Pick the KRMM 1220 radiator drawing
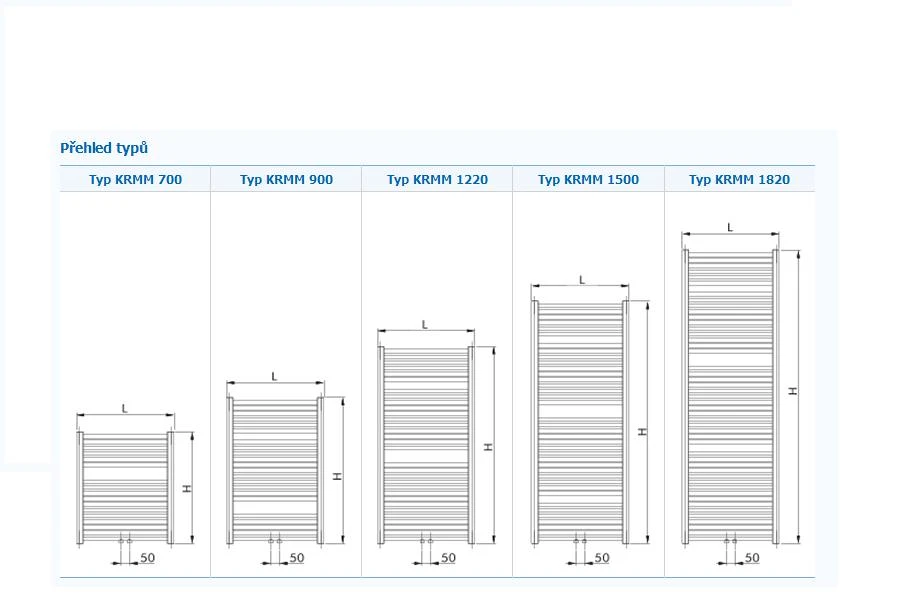 [425, 445]
